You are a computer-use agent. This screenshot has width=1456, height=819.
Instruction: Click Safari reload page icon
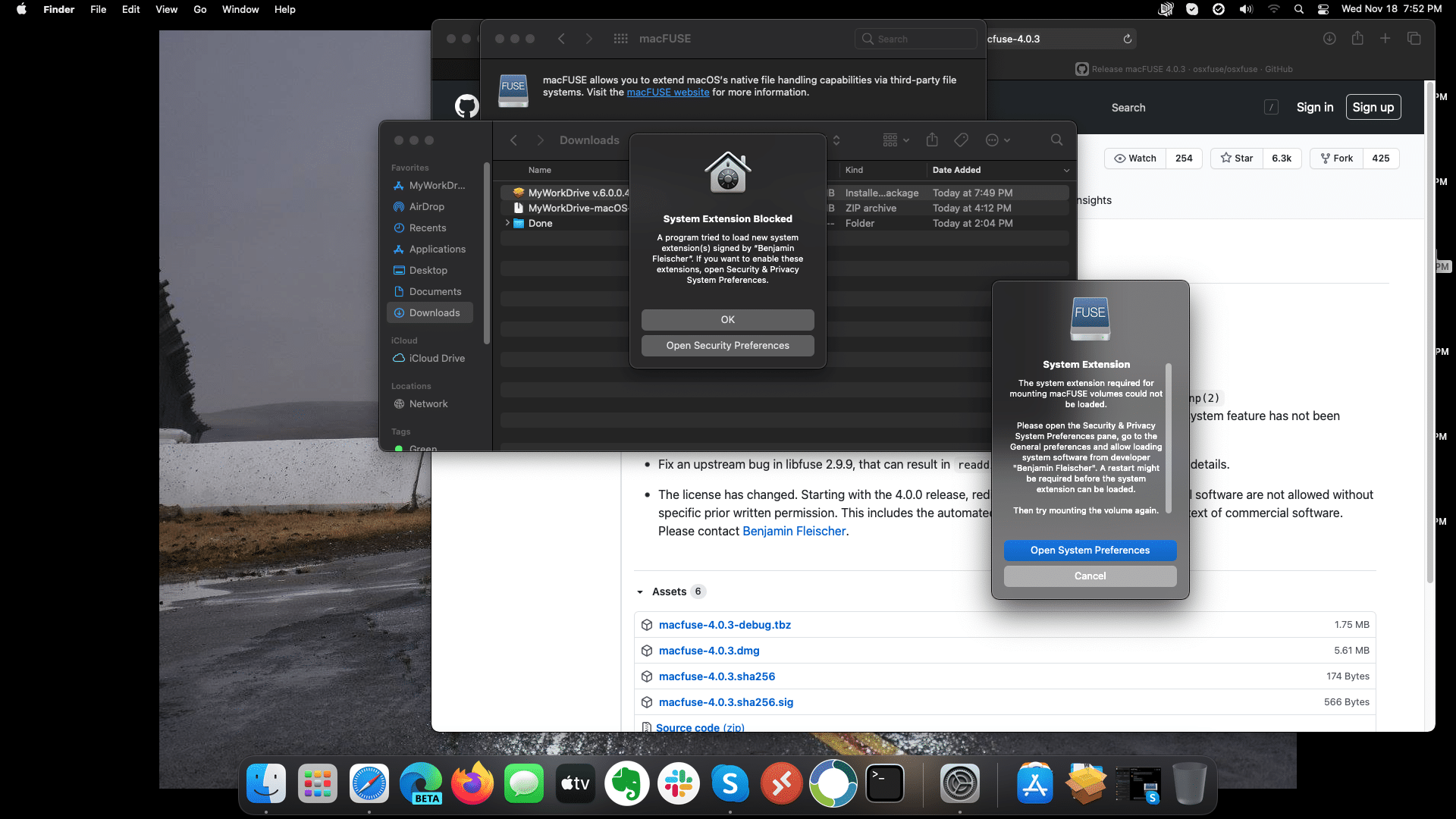[1128, 39]
